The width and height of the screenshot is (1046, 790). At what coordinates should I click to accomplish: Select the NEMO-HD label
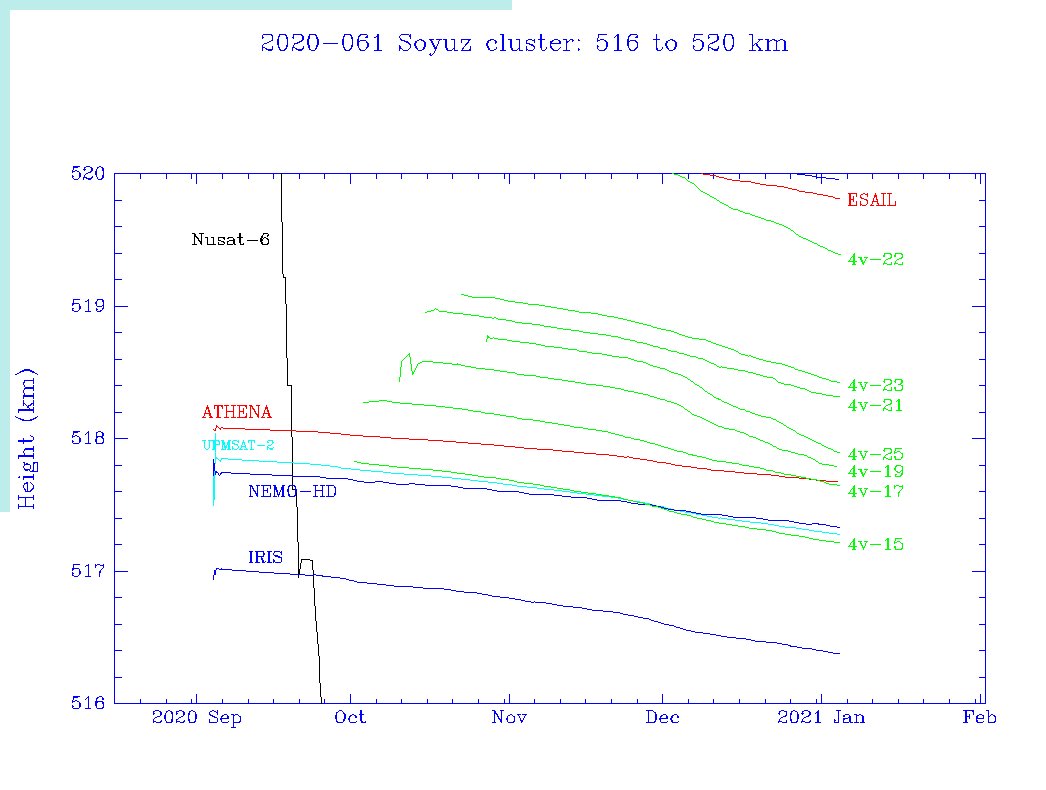tap(292, 491)
